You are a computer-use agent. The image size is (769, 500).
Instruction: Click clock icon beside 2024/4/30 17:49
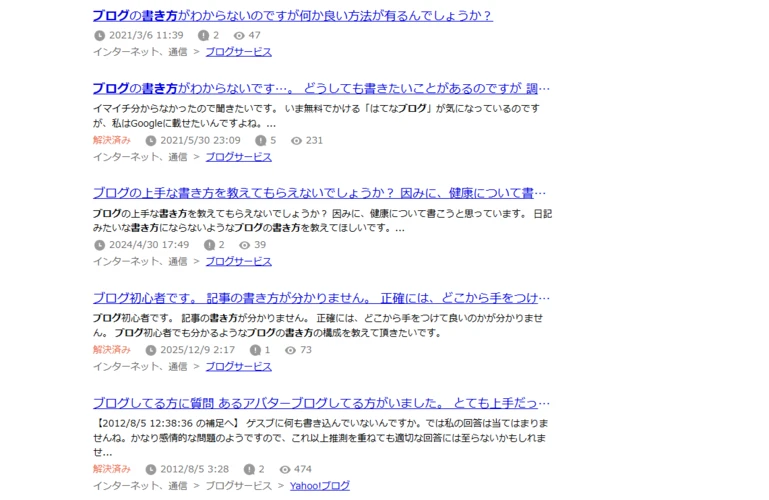pyautogui.click(x=100, y=245)
